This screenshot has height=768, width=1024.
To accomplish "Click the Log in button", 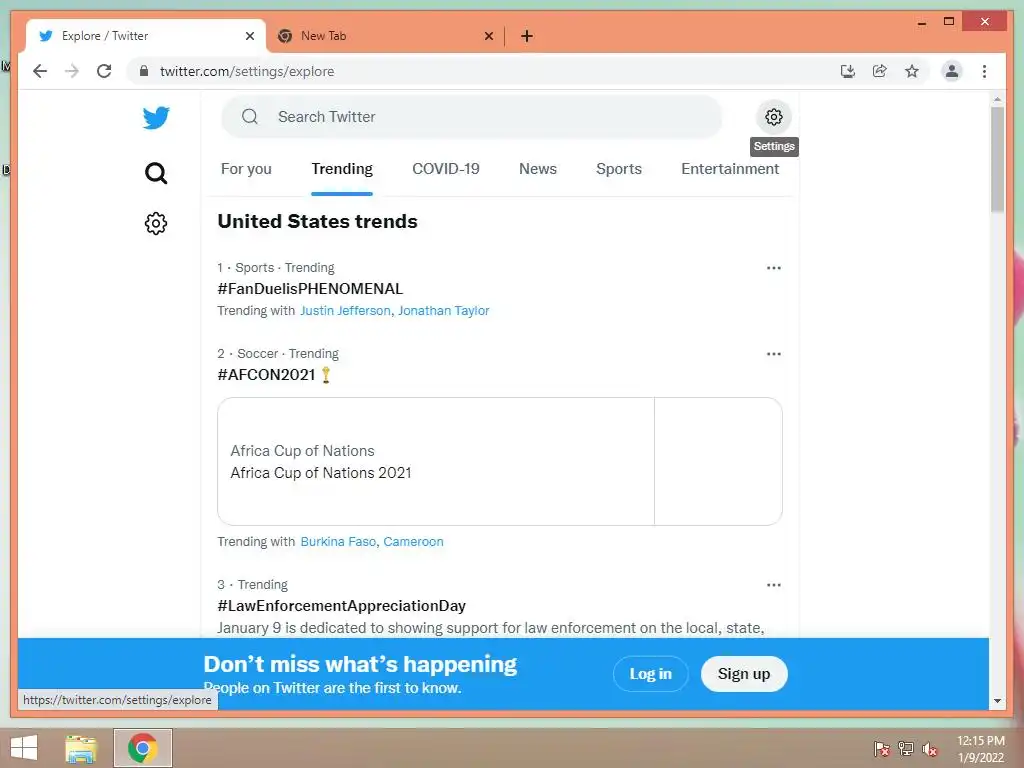I will [650, 674].
